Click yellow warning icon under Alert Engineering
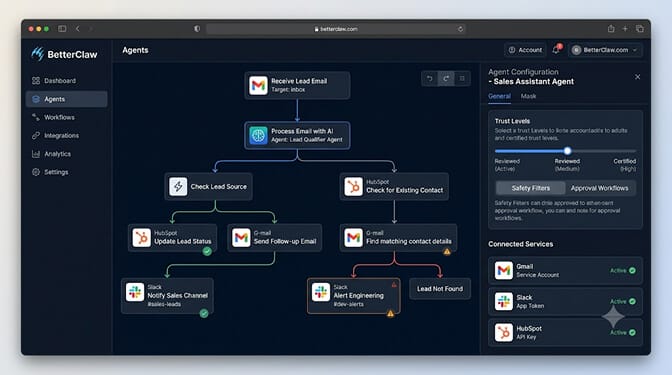Screen dimensions: 672x375 [x=390, y=314]
